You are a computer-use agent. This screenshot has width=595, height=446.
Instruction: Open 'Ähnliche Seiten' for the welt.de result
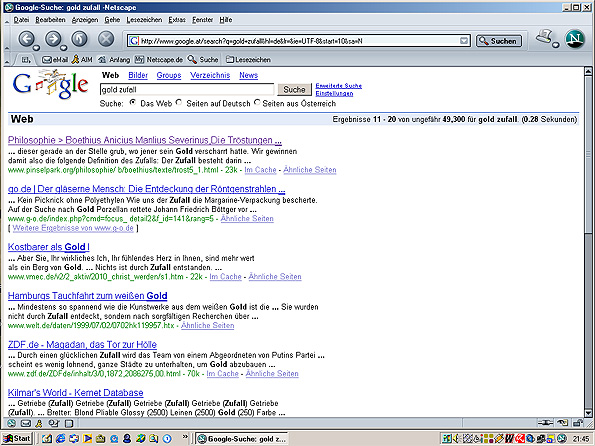point(208,325)
